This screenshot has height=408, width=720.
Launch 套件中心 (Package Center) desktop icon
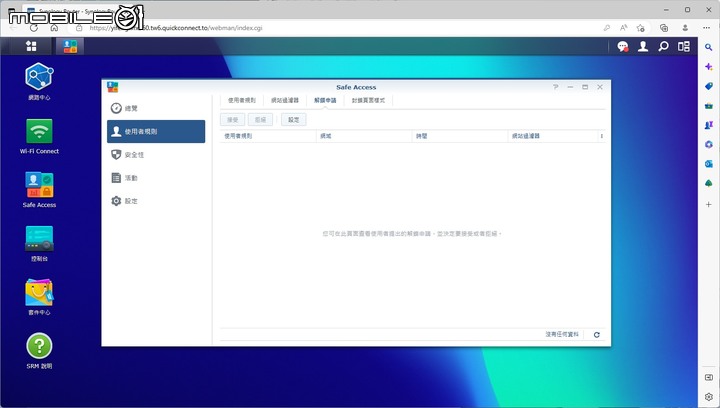(39, 297)
